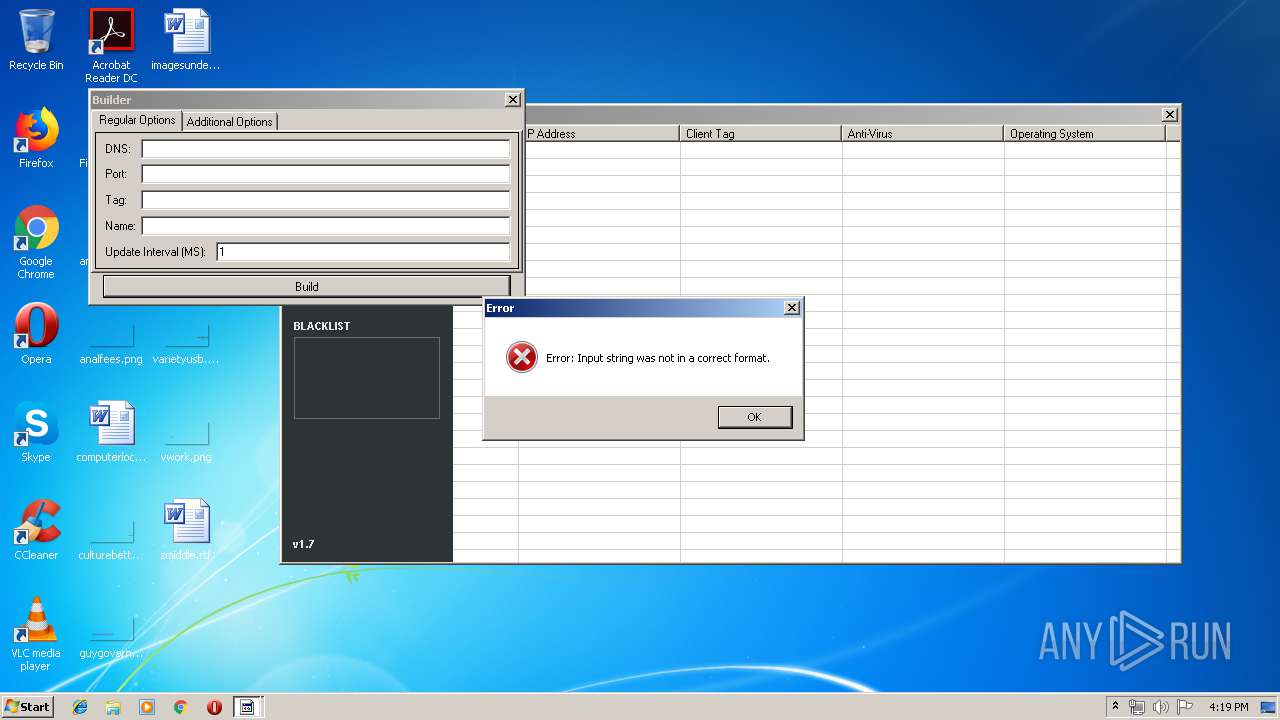
Task: Click the clock showing 4:19 PM
Action: tap(1228, 707)
